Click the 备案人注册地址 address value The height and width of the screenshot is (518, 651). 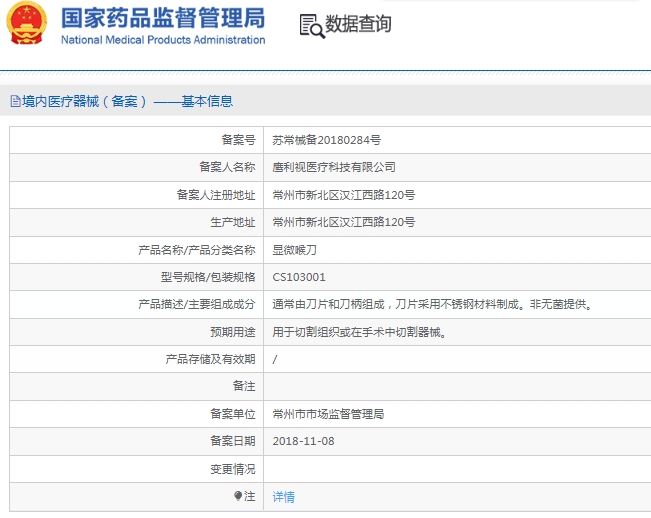pyautogui.click(x=344, y=195)
